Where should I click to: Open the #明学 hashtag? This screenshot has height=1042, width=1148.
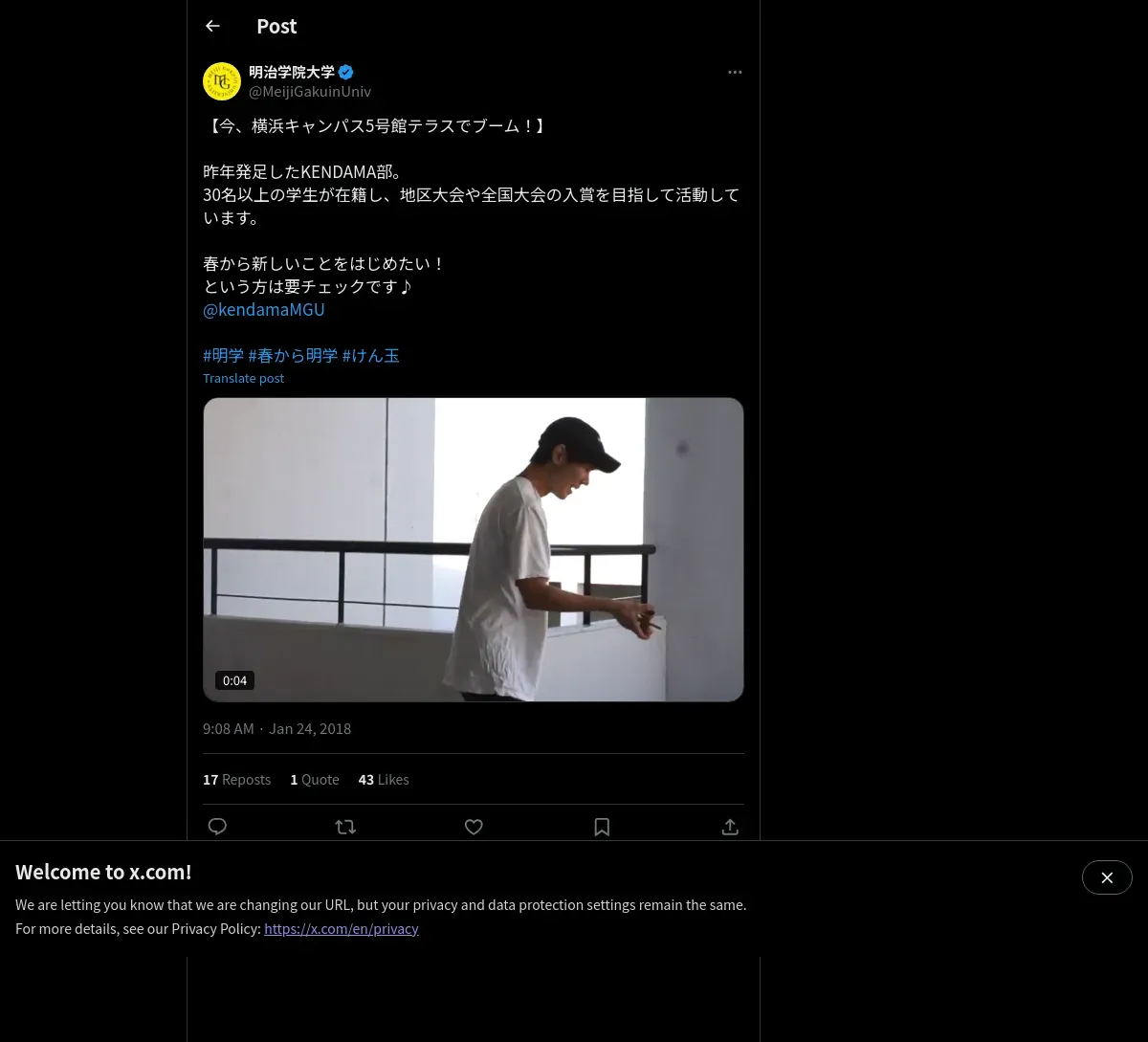(223, 355)
